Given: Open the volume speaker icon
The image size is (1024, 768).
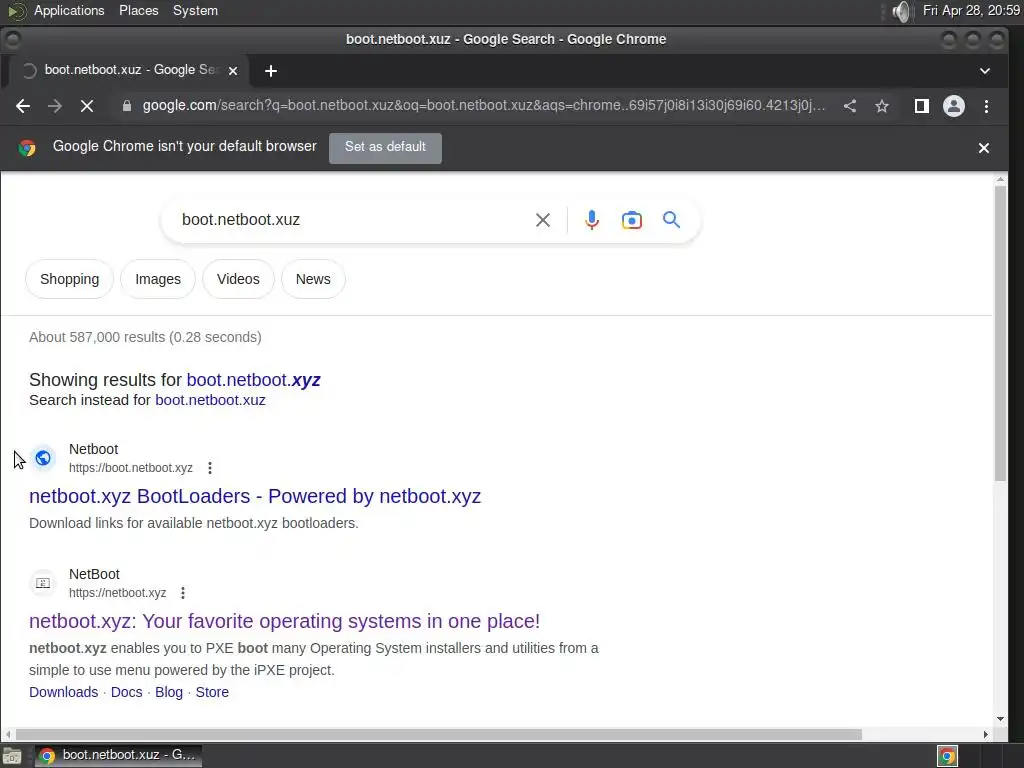Looking at the screenshot, I should click(901, 11).
